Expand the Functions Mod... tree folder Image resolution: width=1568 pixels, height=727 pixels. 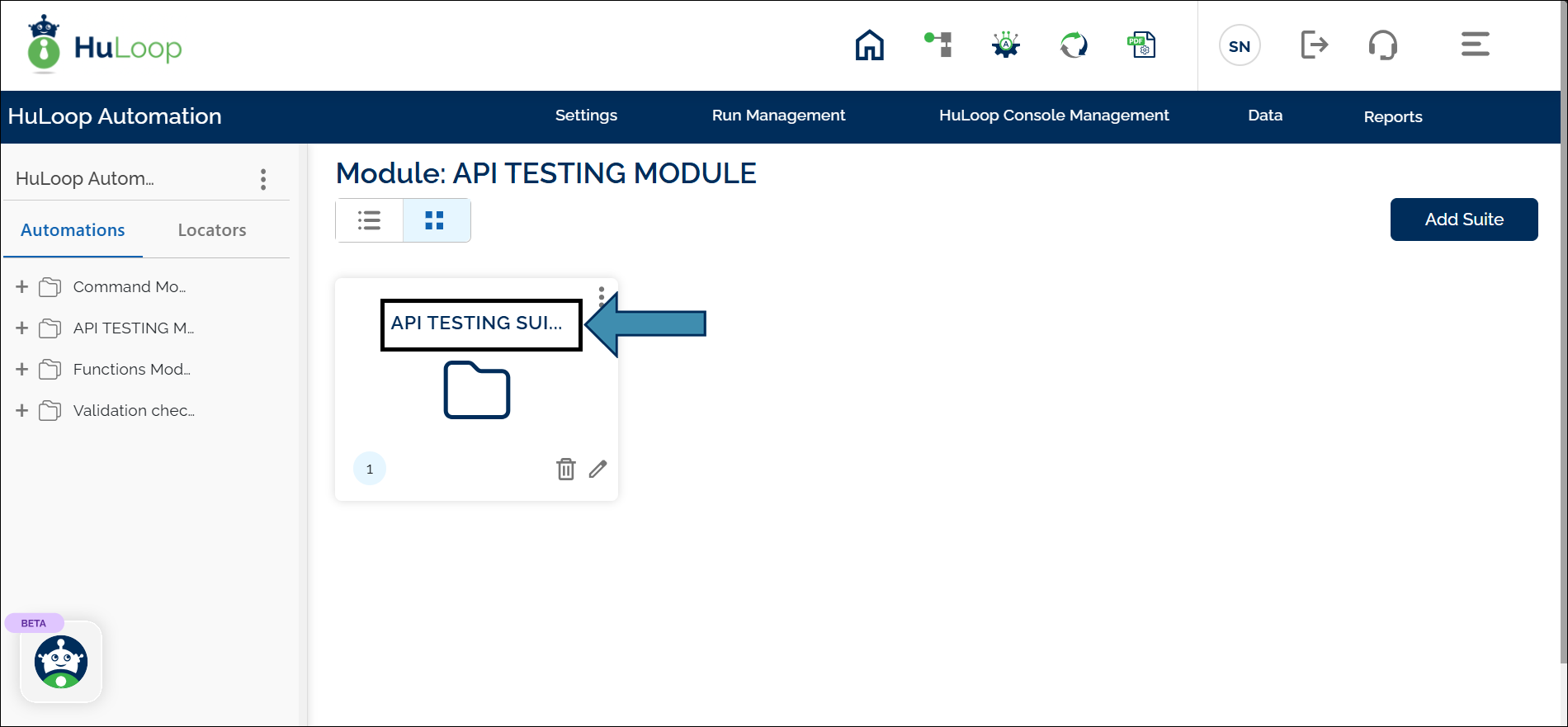pos(22,369)
